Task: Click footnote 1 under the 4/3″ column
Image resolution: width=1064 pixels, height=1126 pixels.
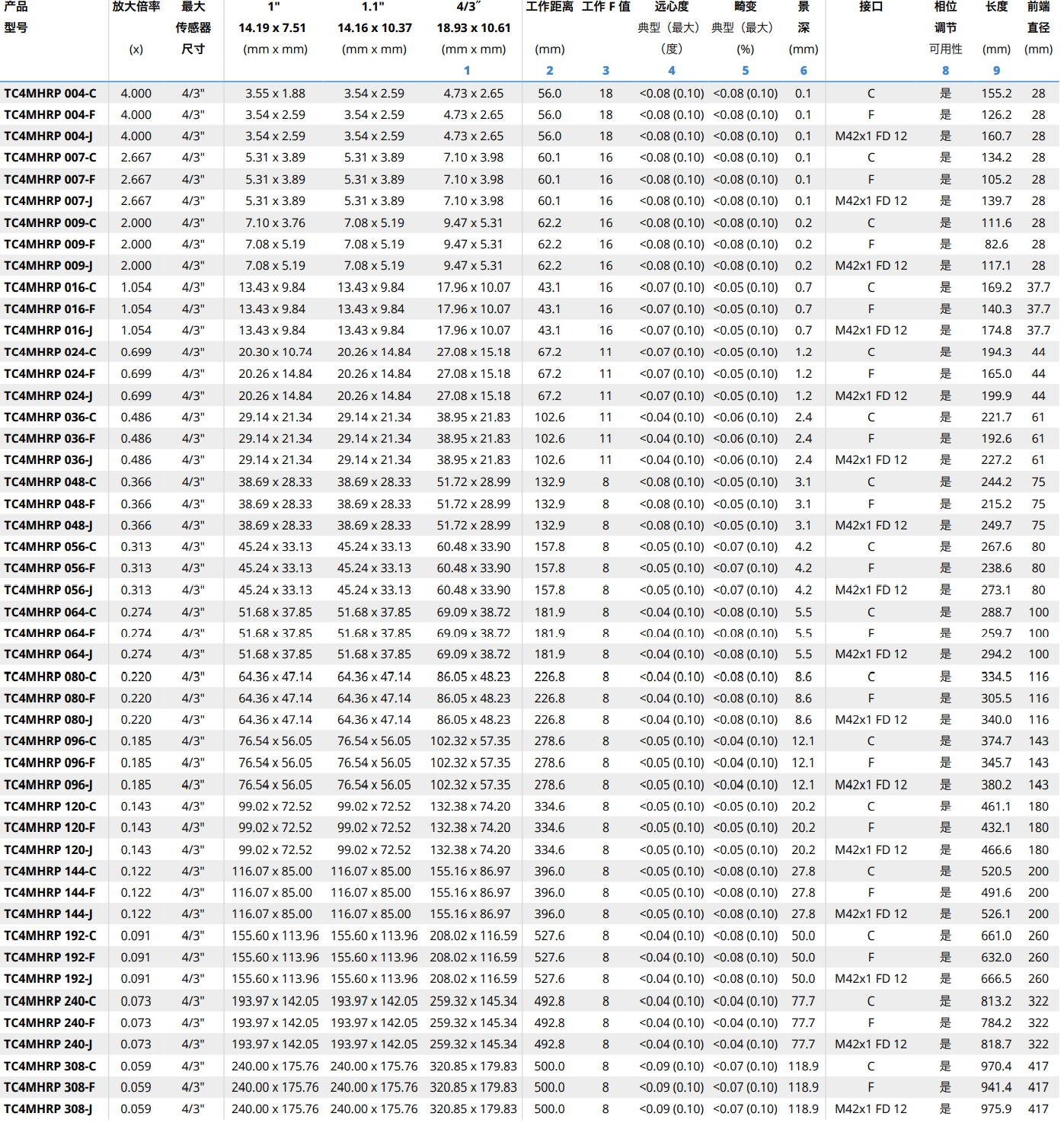Action: 467,71
